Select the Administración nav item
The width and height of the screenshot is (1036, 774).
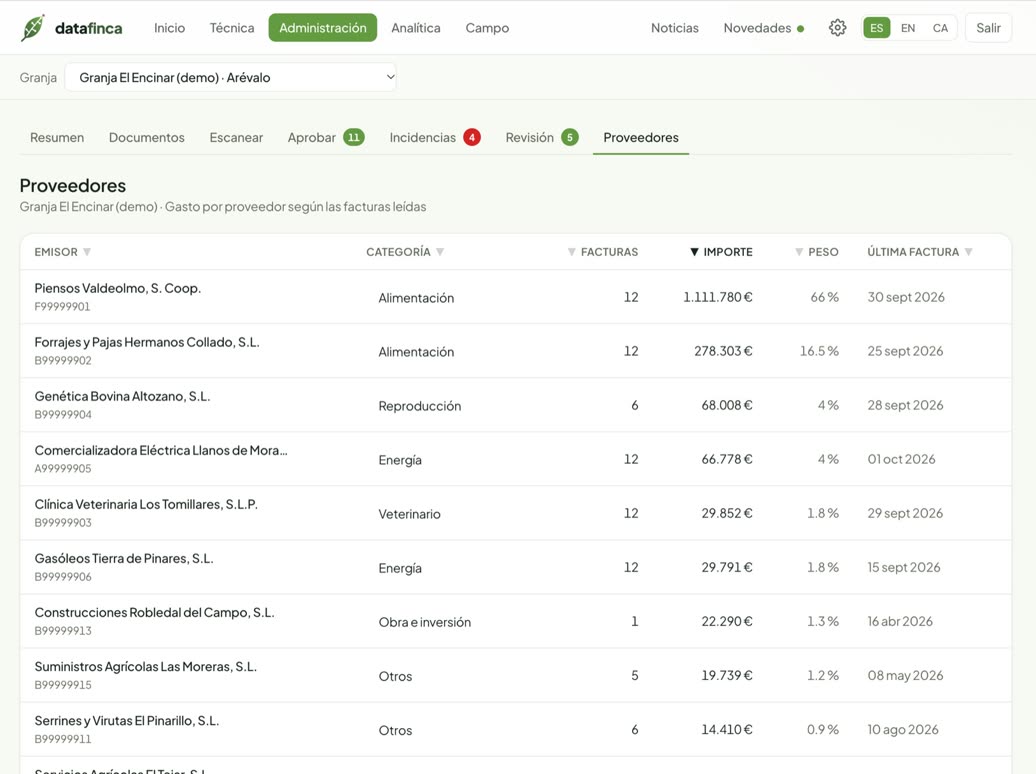322,28
